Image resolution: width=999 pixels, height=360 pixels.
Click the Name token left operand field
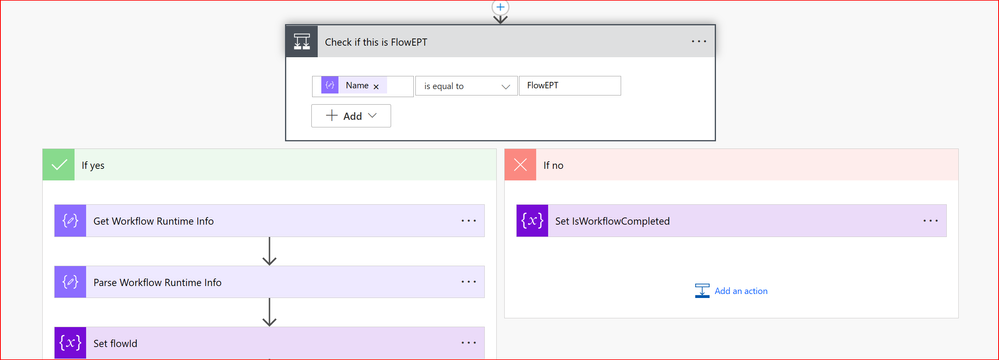(363, 86)
